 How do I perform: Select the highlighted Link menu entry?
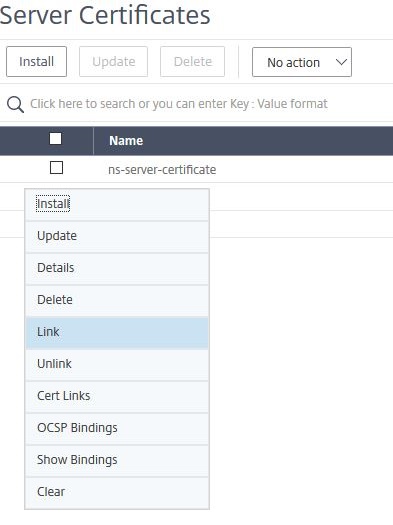[117, 332]
